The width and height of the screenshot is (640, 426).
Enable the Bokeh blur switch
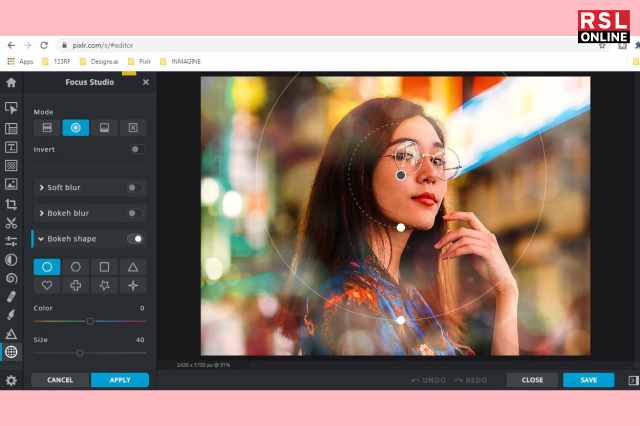coord(134,213)
